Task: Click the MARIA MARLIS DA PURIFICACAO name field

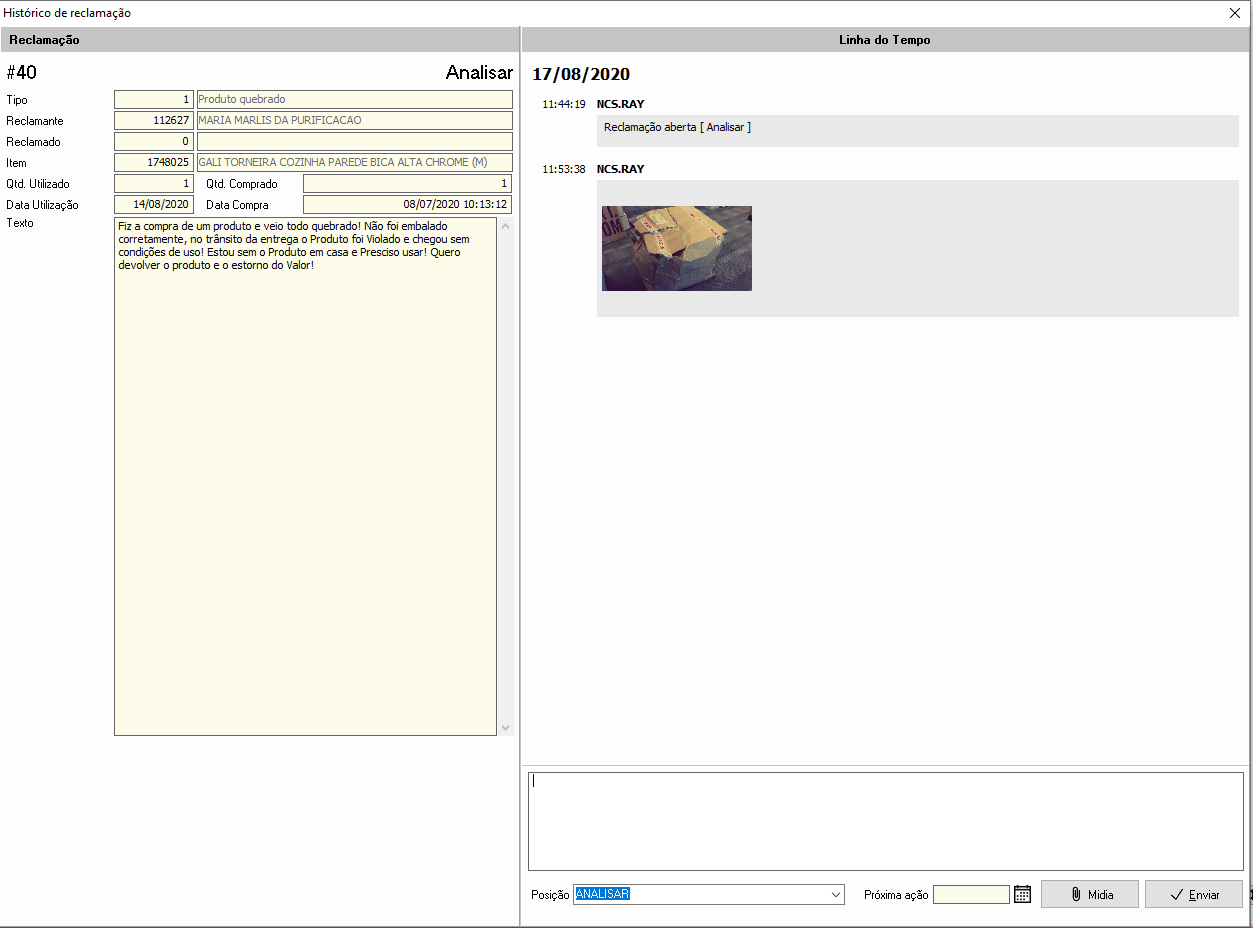Action: (x=355, y=121)
